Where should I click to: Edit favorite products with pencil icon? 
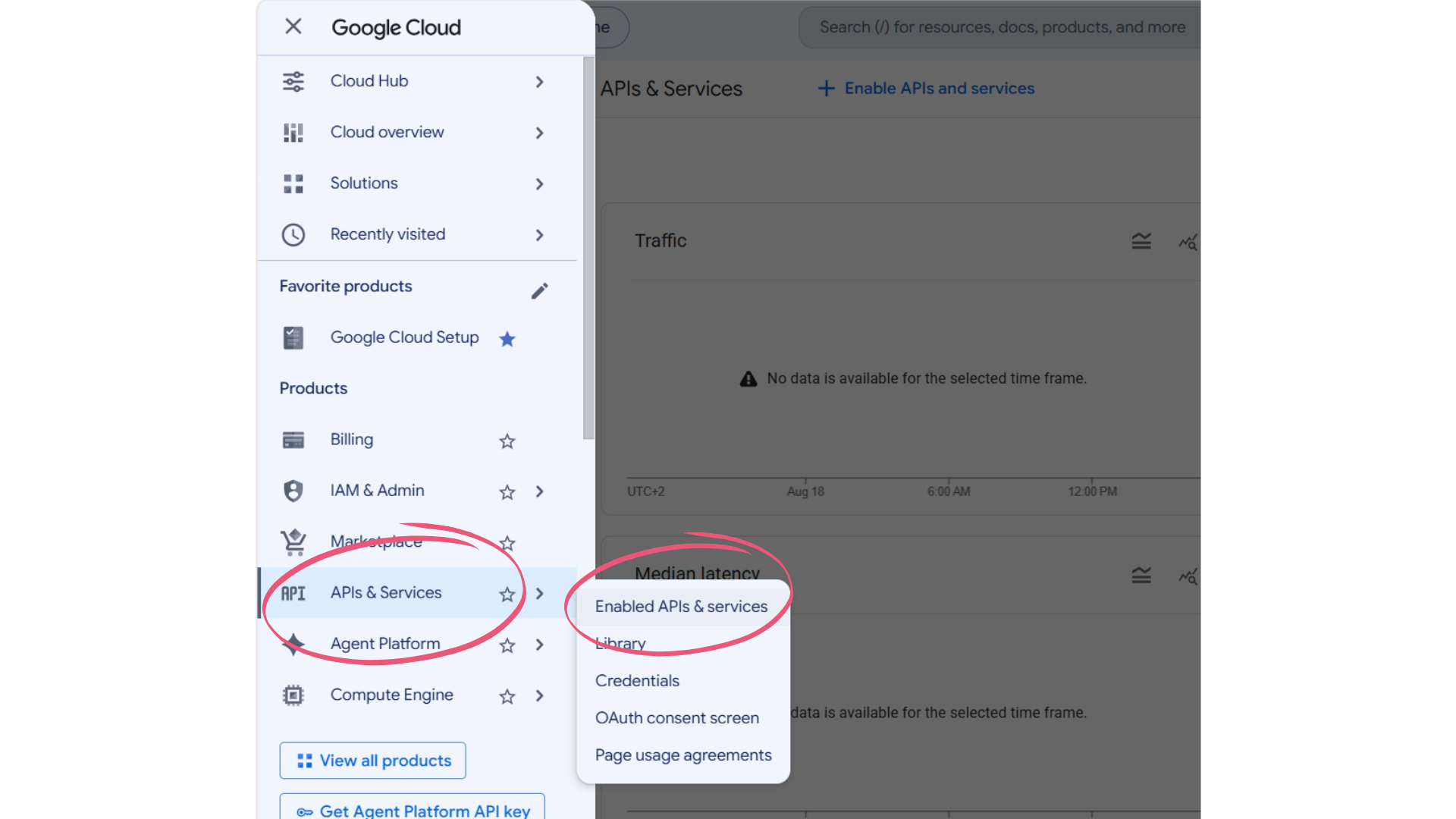tap(539, 290)
